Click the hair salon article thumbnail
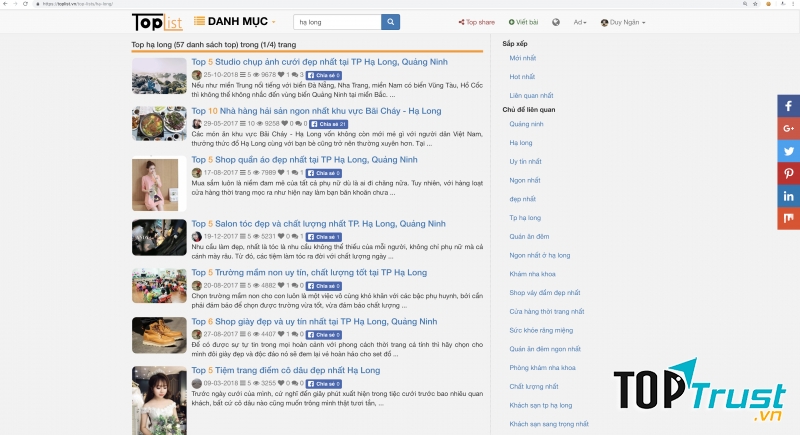 point(159,238)
